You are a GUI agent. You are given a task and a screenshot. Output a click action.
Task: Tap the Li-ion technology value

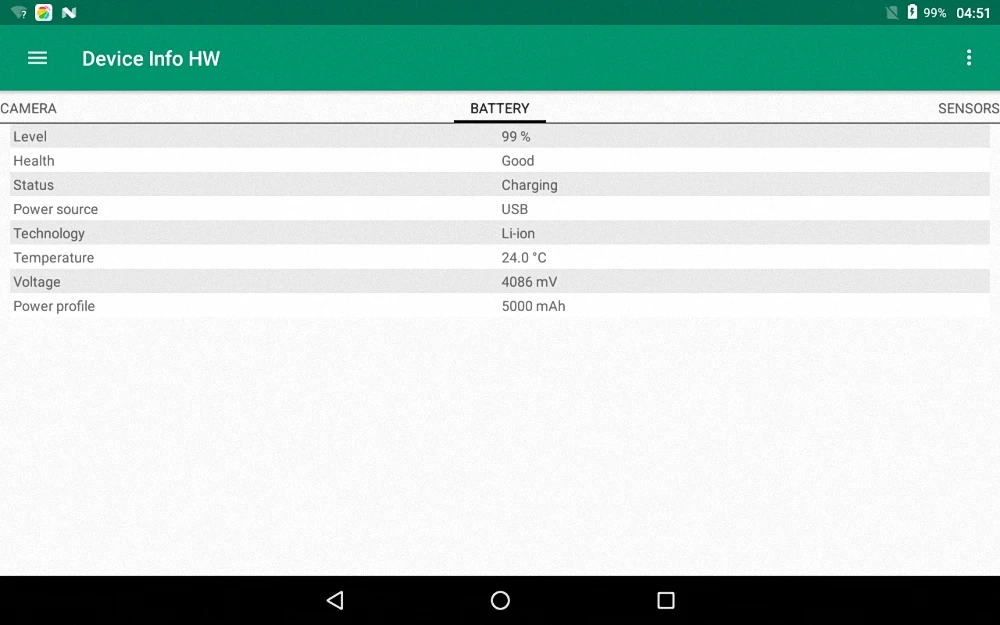[518, 233]
